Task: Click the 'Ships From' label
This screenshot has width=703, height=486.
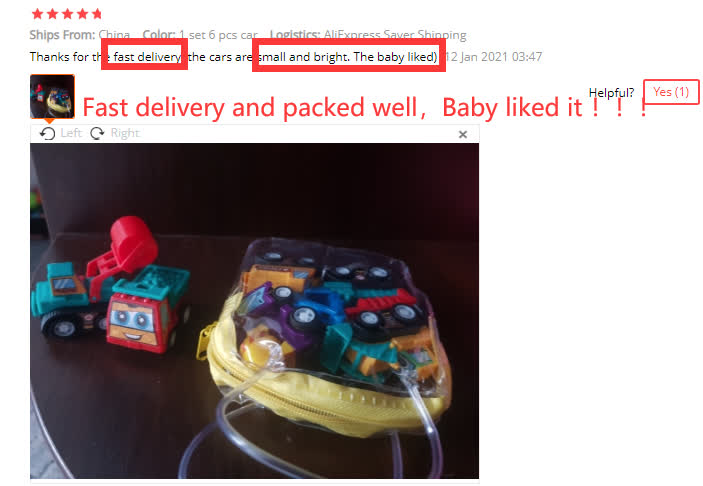Action: tap(62, 35)
